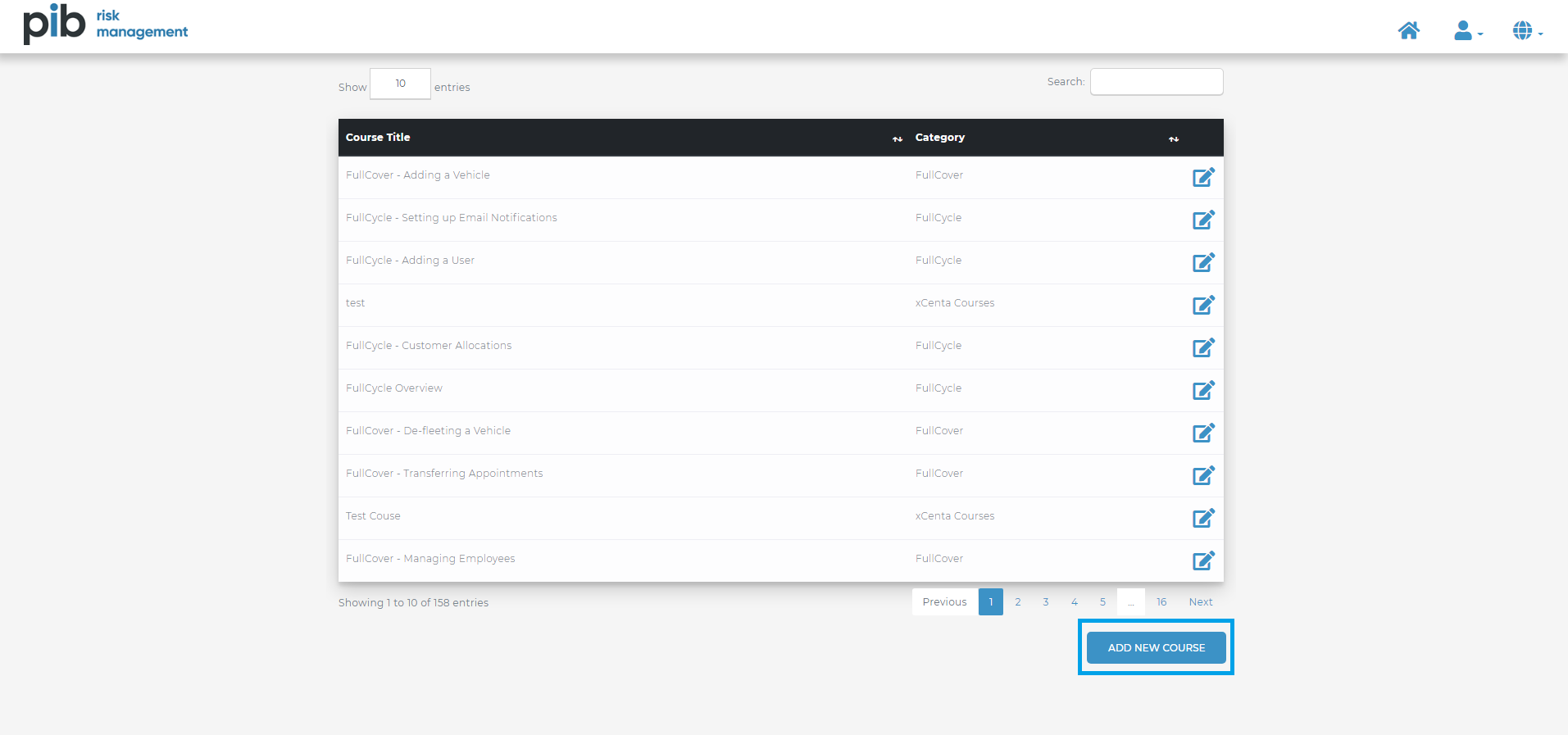1568x735 pixels.
Task: Jump to page 4
Action: tap(1075, 601)
